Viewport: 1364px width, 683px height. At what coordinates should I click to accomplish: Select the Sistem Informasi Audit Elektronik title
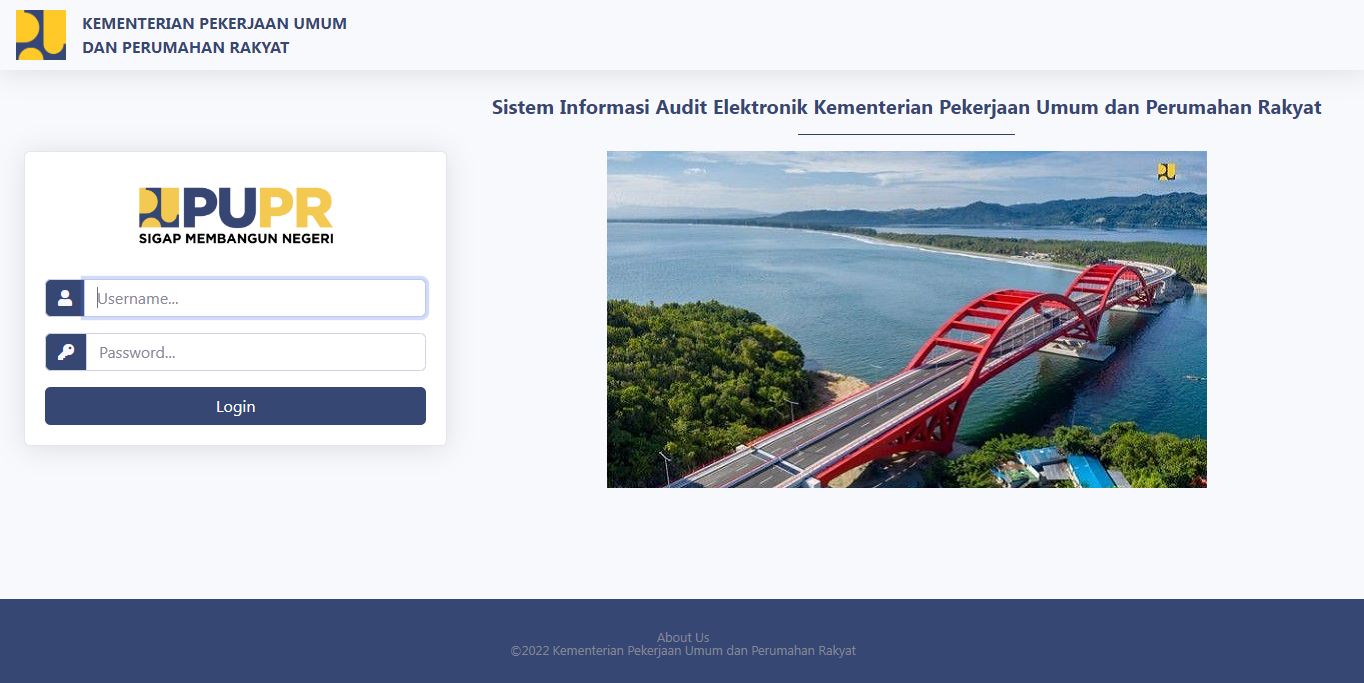[x=905, y=107]
